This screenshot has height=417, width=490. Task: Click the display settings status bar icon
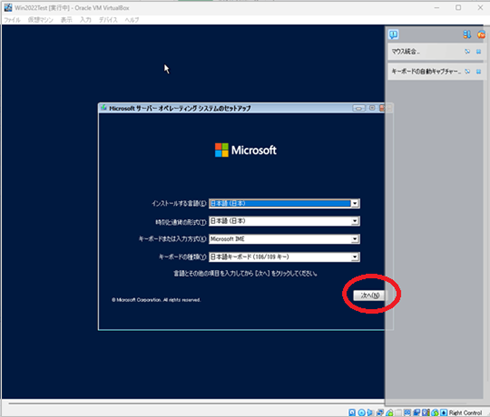pos(407,413)
